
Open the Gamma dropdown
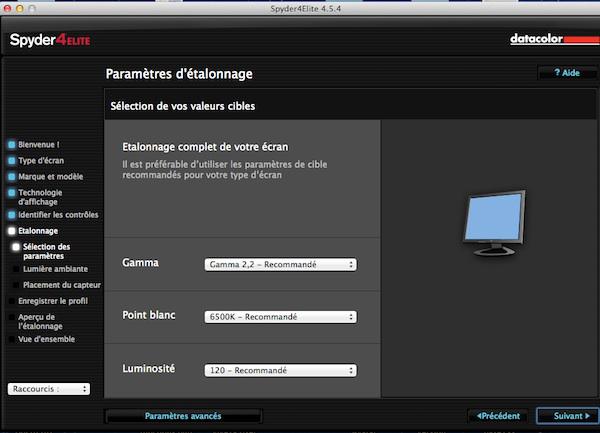coord(280,264)
